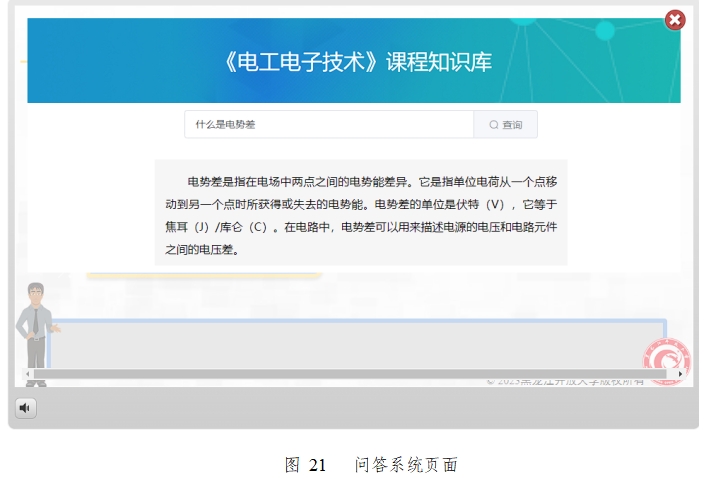Click the cartoon teacher character
This screenshot has width=709, height=479.
pyautogui.click(x=37, y=330)
